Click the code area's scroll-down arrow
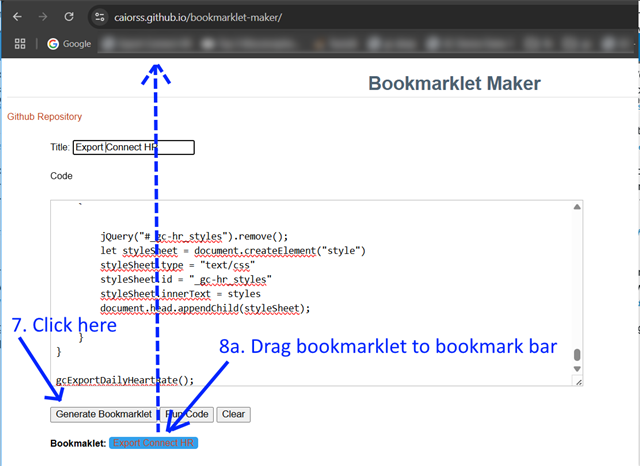The height and width of the screenshot is (466, 640). pos(577,369)
